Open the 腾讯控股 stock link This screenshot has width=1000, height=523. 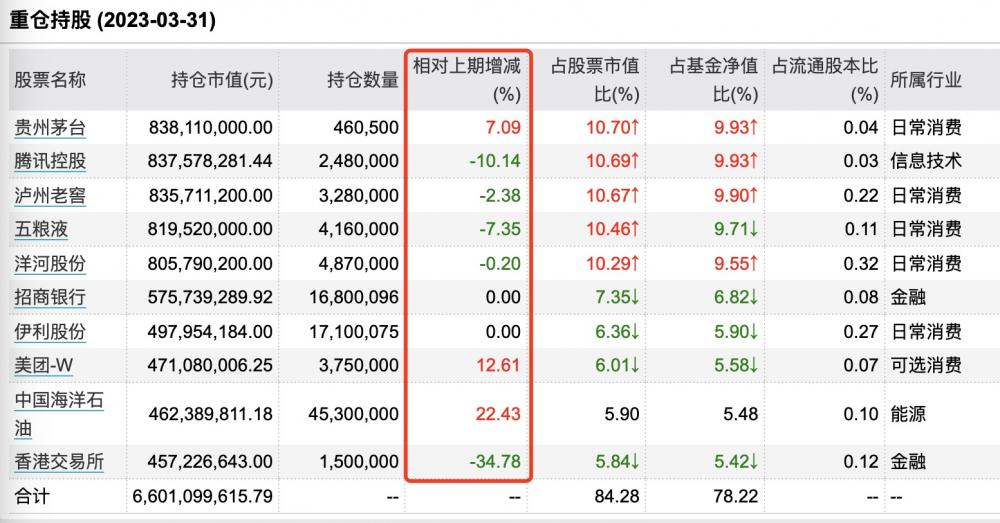pos(50,161)
